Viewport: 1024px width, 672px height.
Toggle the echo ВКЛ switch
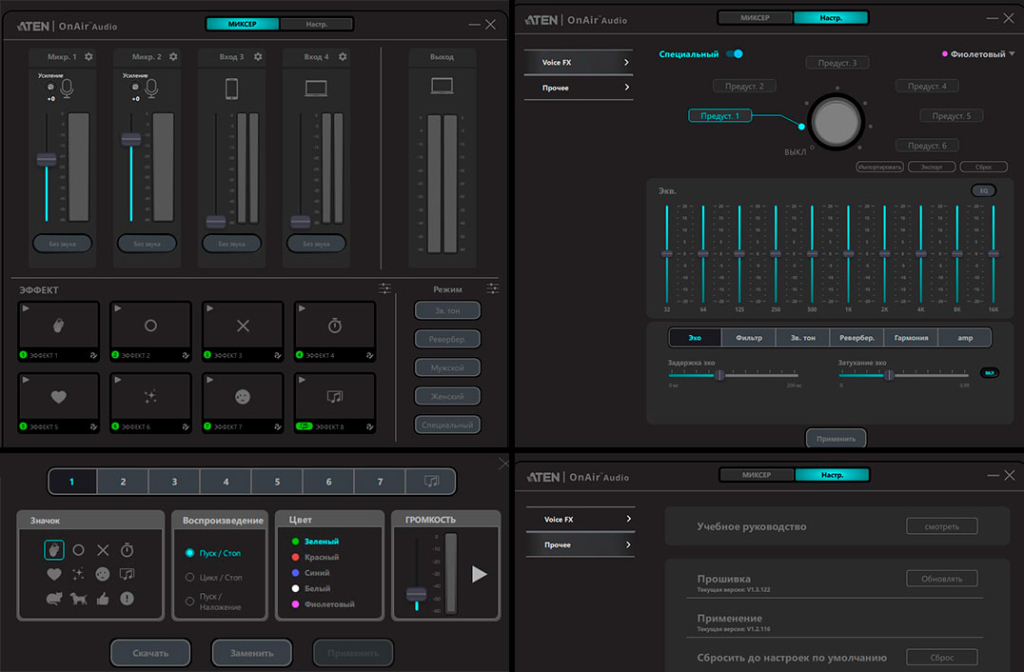[989, 373]
